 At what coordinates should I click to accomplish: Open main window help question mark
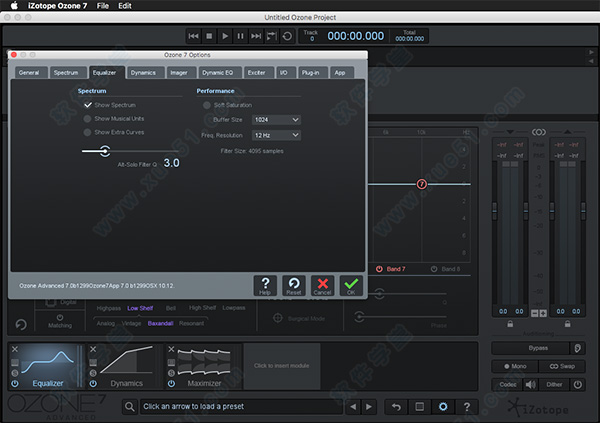tap(467, 407)
